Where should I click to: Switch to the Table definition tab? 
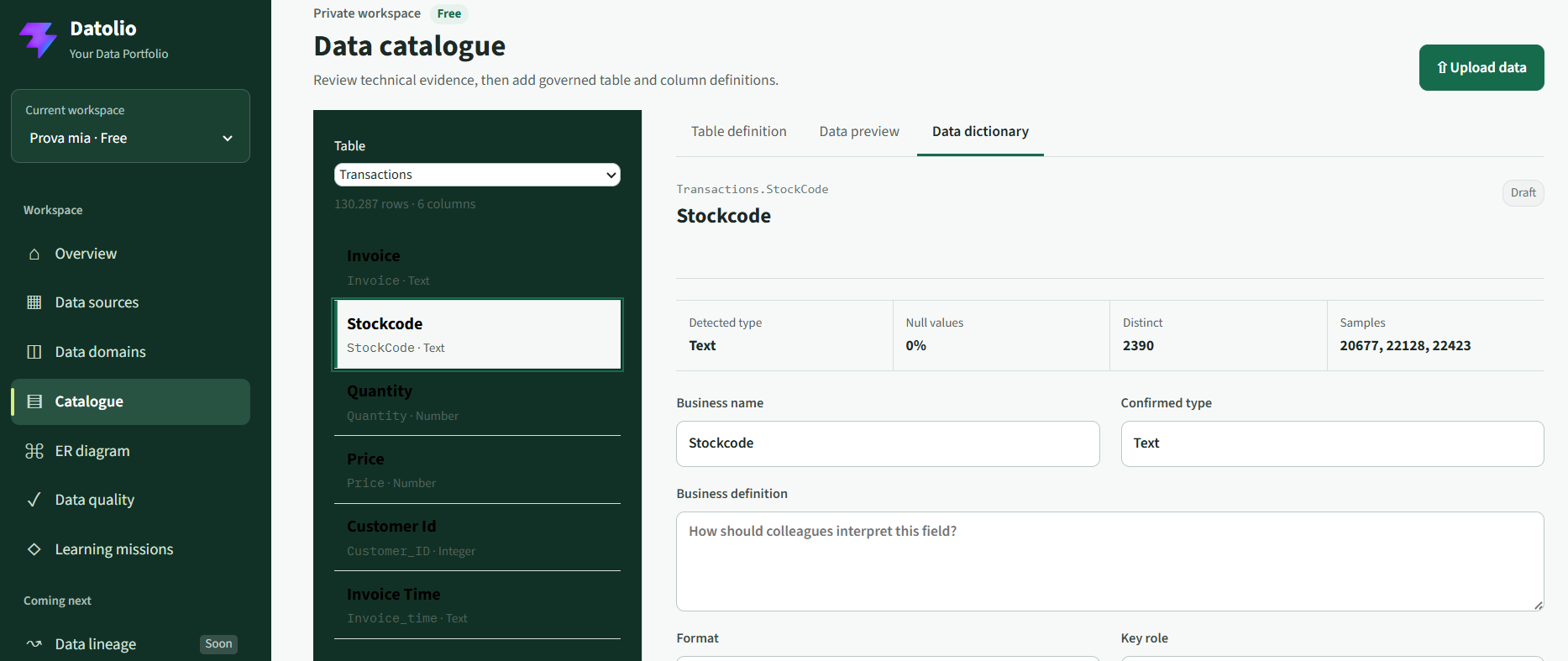pos(739,131)
